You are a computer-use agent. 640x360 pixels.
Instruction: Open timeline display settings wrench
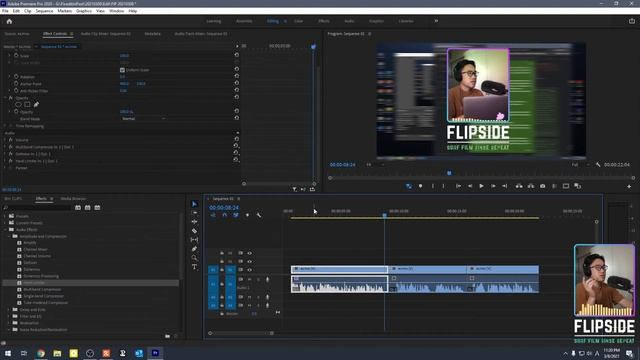[259, 215]
